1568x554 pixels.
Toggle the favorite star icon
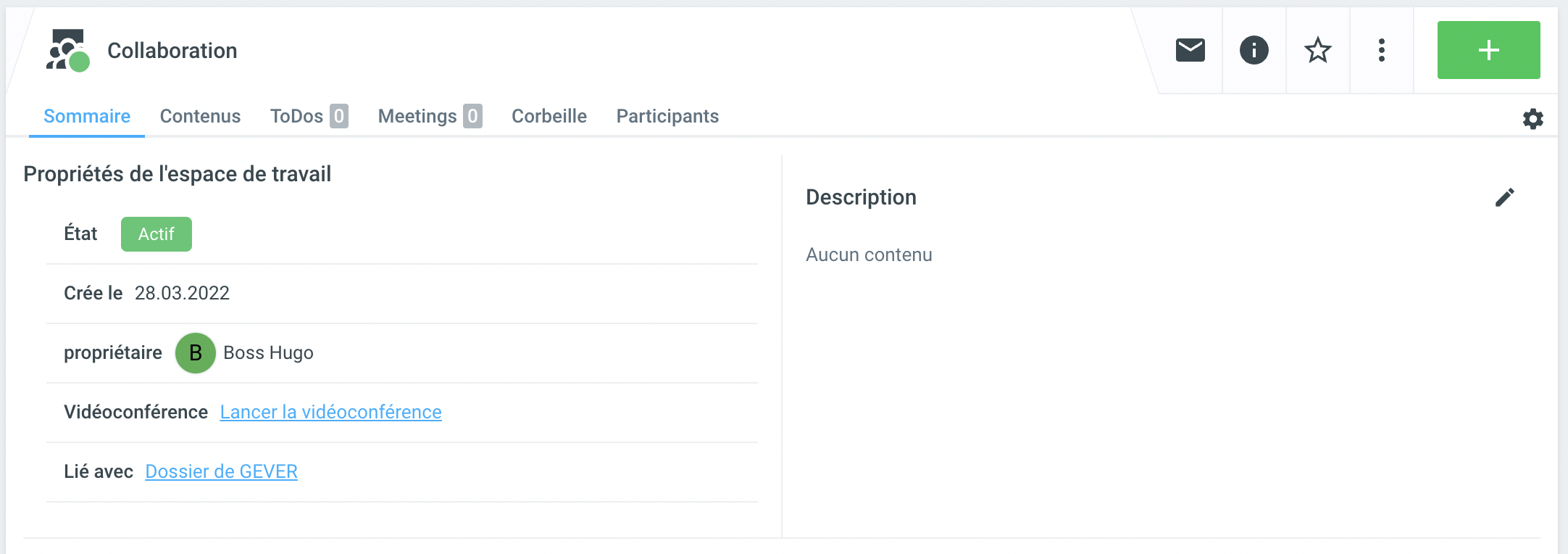tap(1317, 50)
